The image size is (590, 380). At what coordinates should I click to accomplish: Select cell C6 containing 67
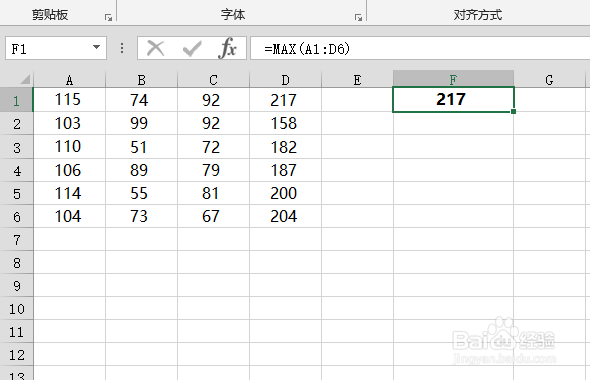tap(213, 216)
